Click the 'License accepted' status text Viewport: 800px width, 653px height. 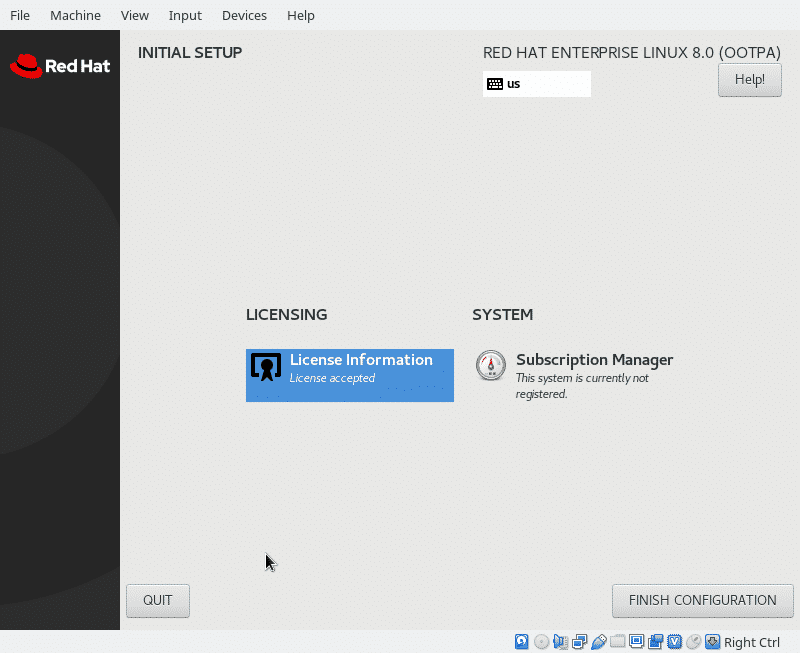332,378
